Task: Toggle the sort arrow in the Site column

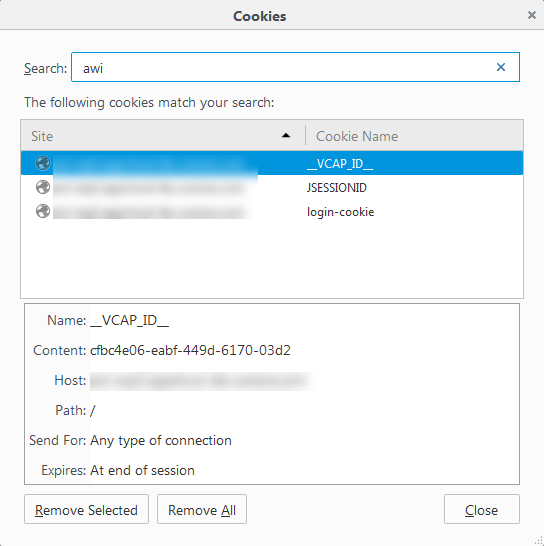Action: pos(286,135)
